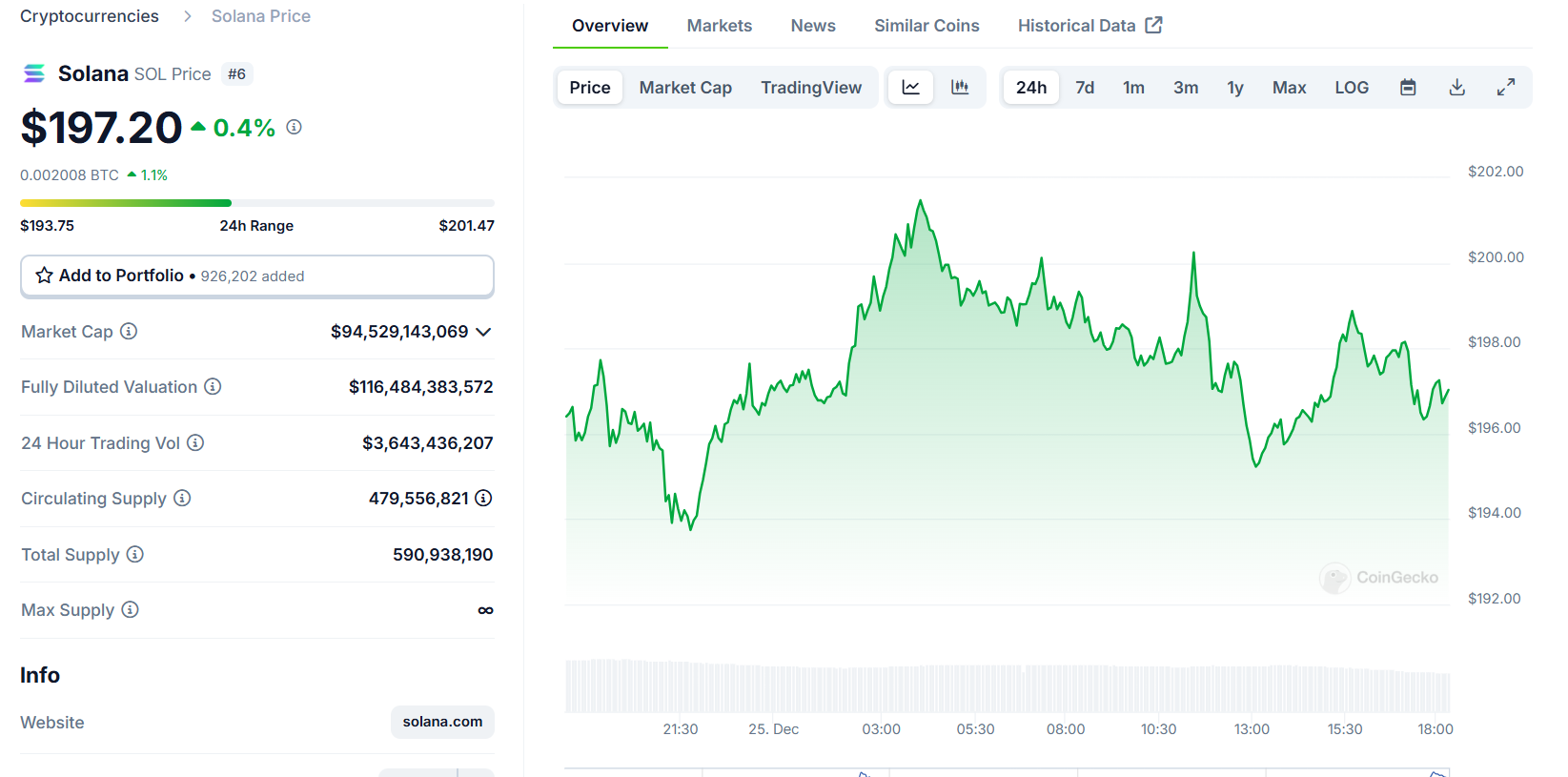Show Circulating Supply label info icon

point(182,498)
